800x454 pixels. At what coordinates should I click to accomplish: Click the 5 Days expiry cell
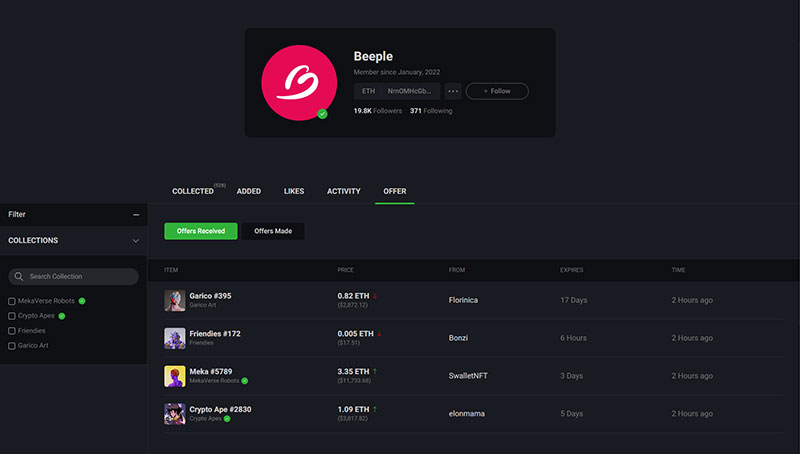pyautogui.click(x=571, y=413)
